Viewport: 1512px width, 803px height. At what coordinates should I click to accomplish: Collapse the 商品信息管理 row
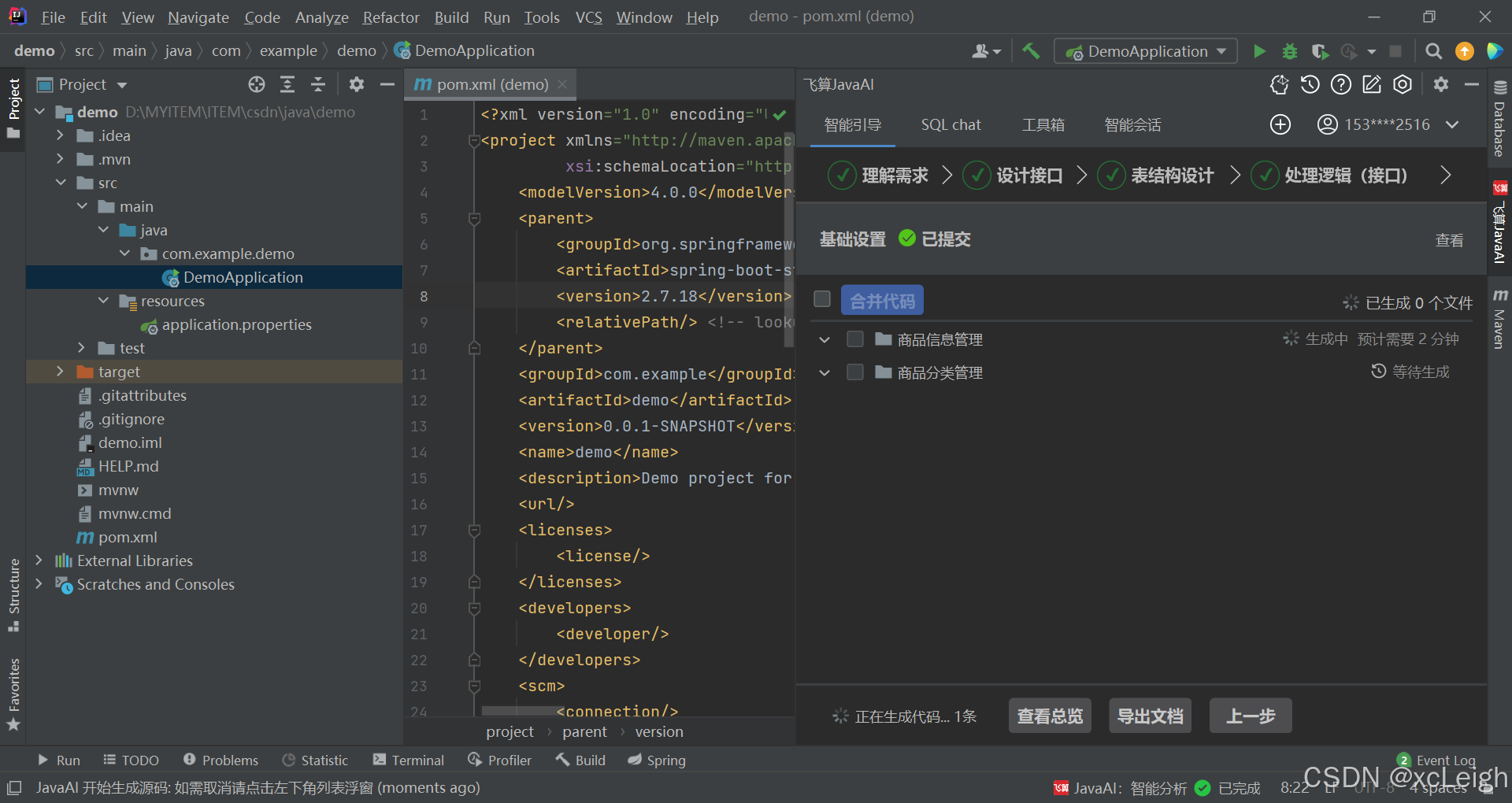pos(825,339)
